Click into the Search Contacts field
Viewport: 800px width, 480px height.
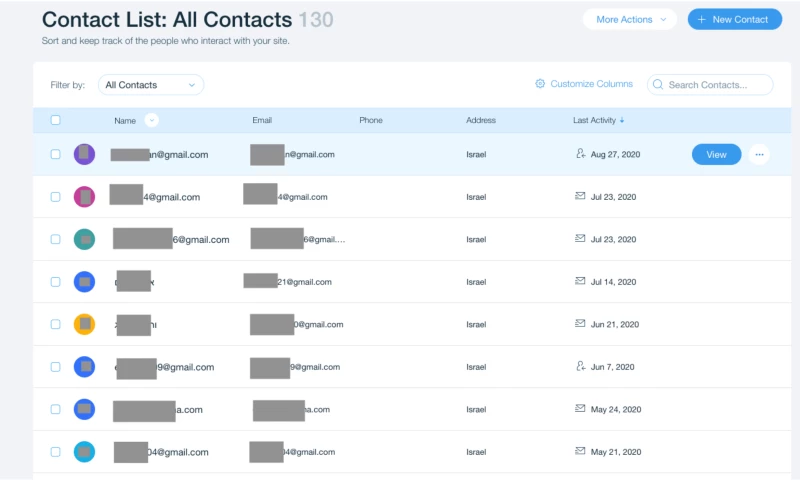[x=717, y=85]
